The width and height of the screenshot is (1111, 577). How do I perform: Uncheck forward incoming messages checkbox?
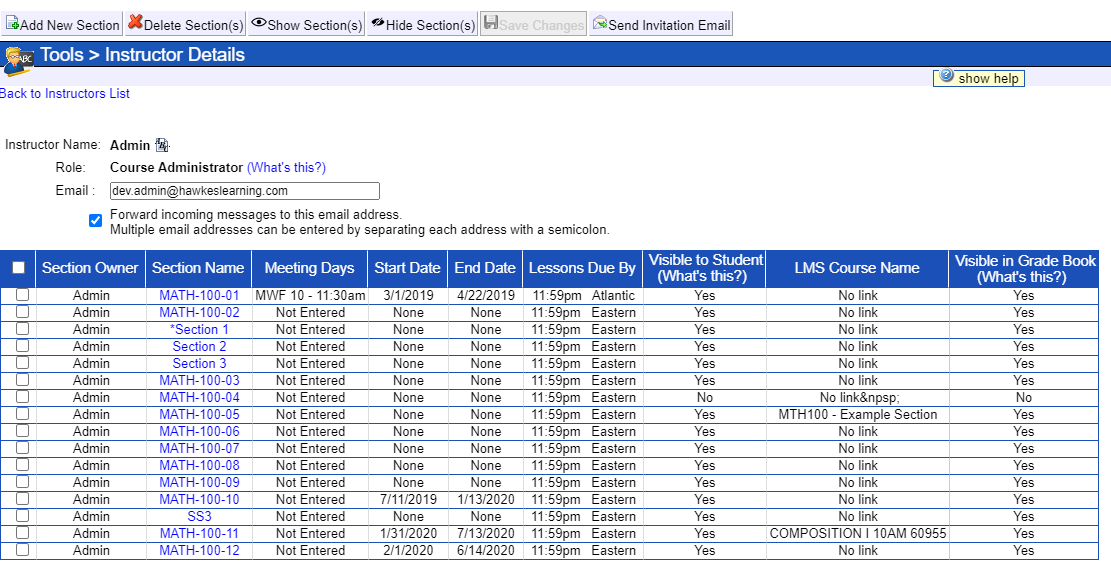[96, 221]
